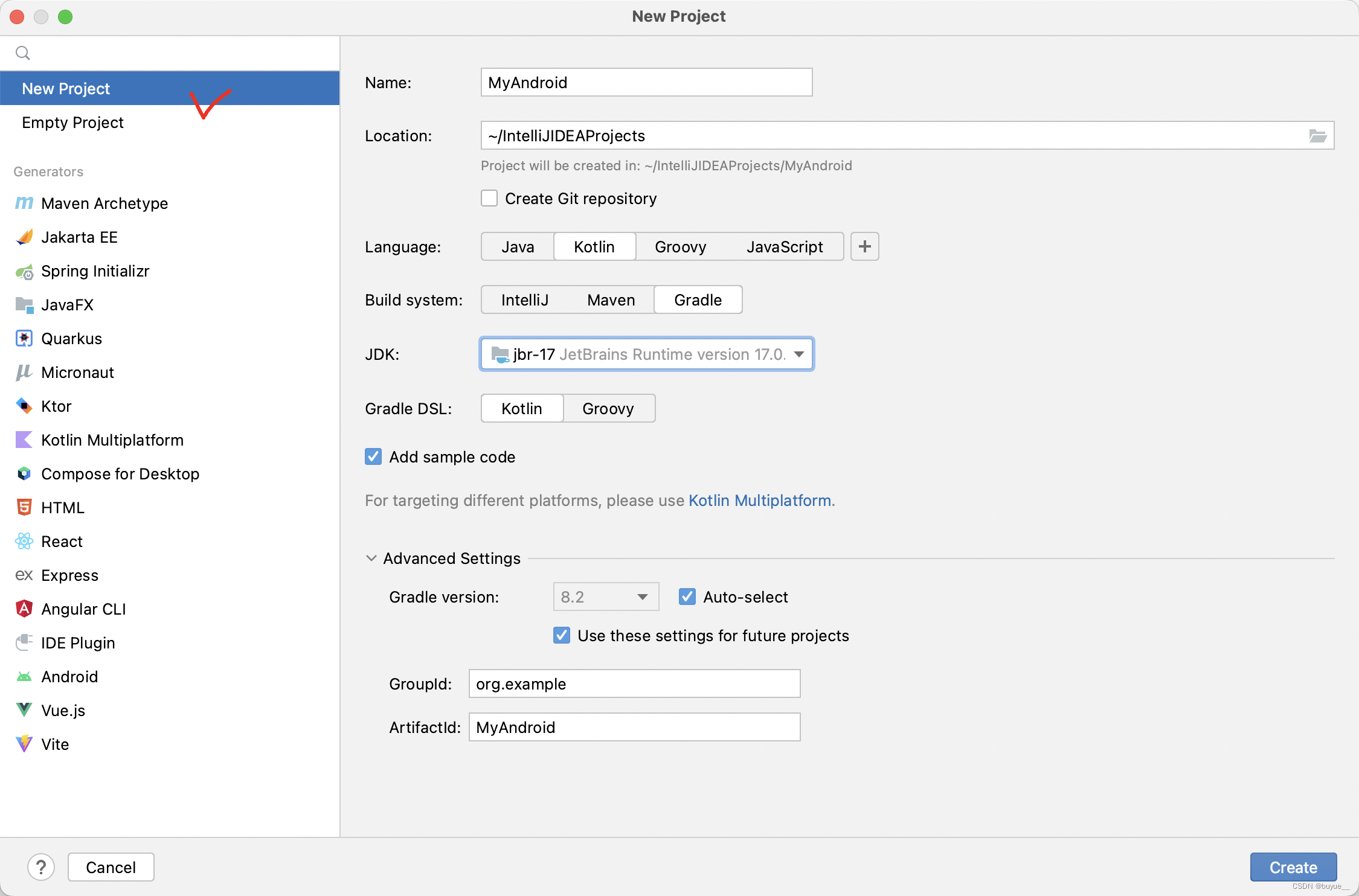Browse location with folder icon
The image size is (1359, 896).
1317,136
